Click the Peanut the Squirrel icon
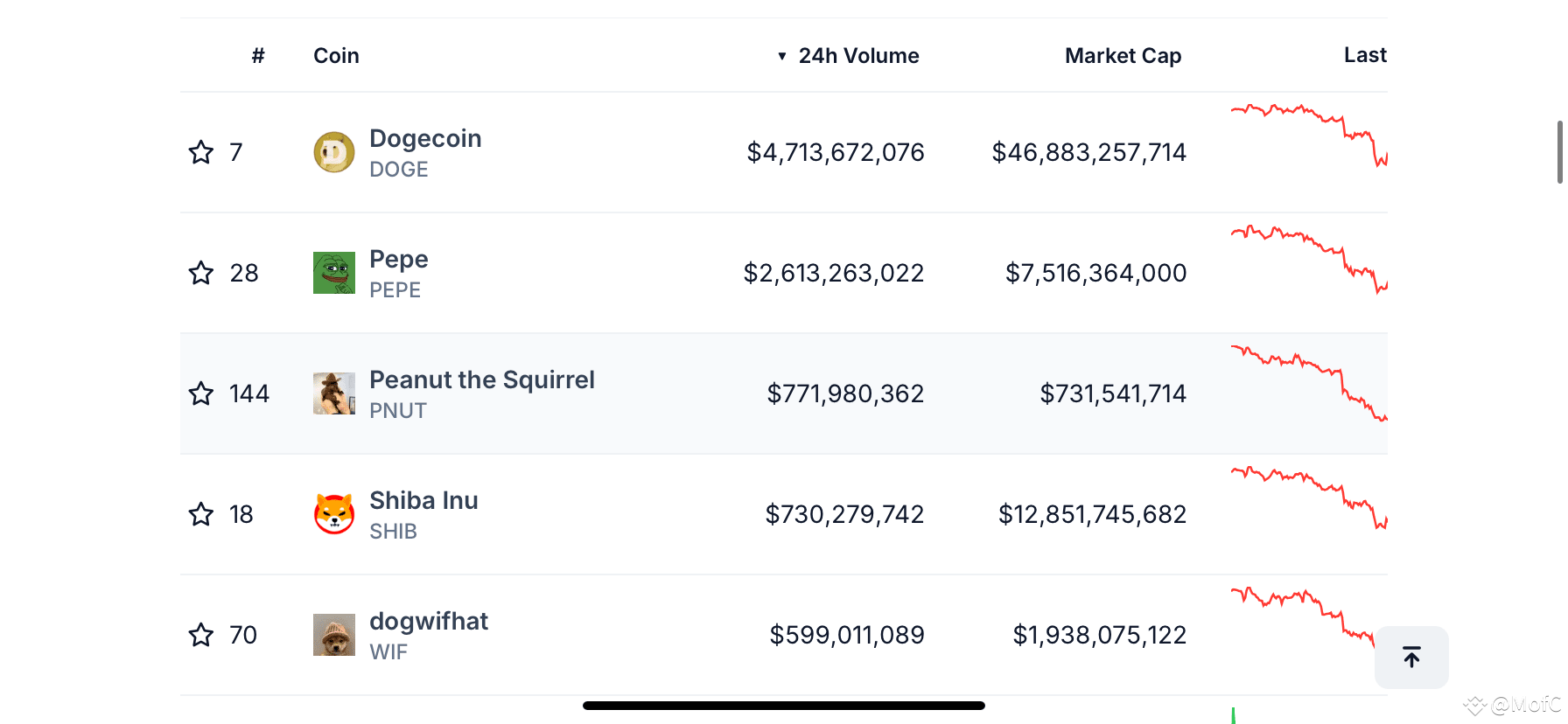 click(x=334, y=393)
